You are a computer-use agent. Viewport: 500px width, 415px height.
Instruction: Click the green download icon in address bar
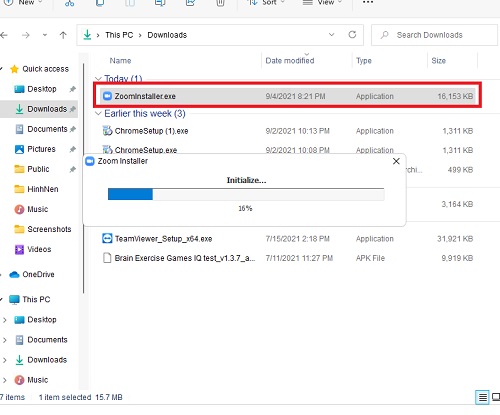(x=87, y=35)
